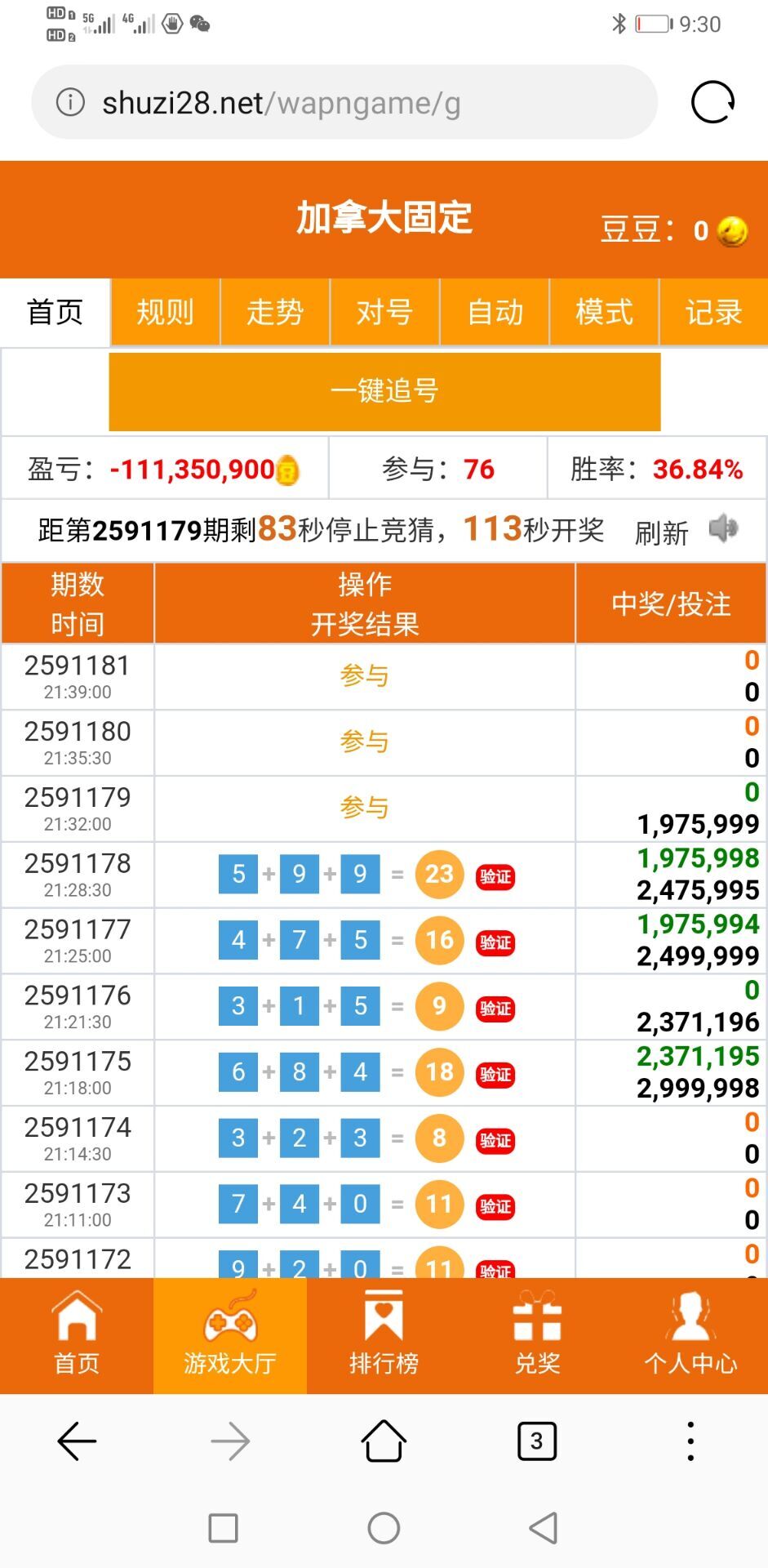Open the 记录 records tab
Screen dimensions: 768x1568
(x=714, y=312)
